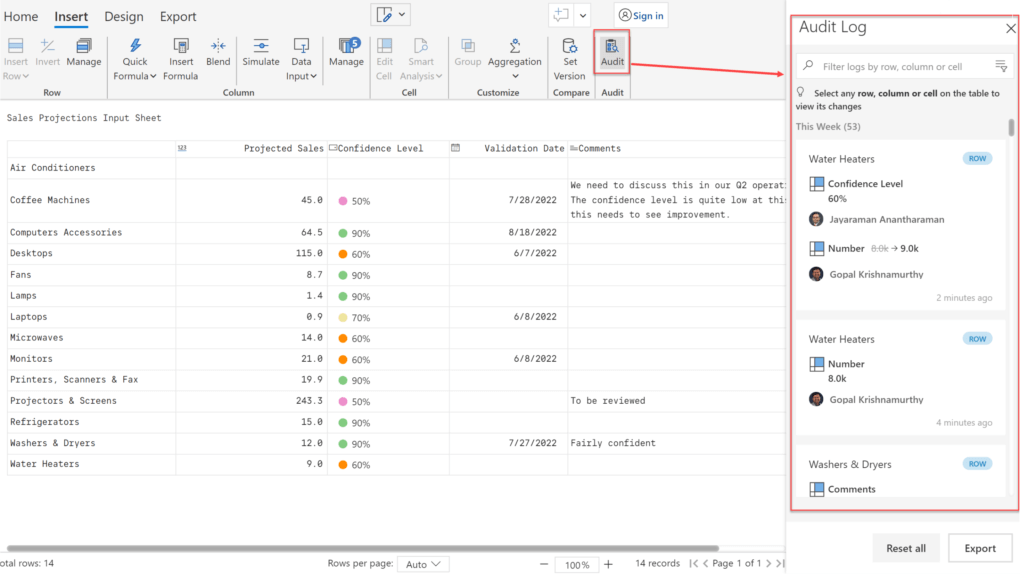The height and width of the screenshot is (576, 1024).
Task: Select the 90% confidence indicator on Fans row
Action: (341, 274)
